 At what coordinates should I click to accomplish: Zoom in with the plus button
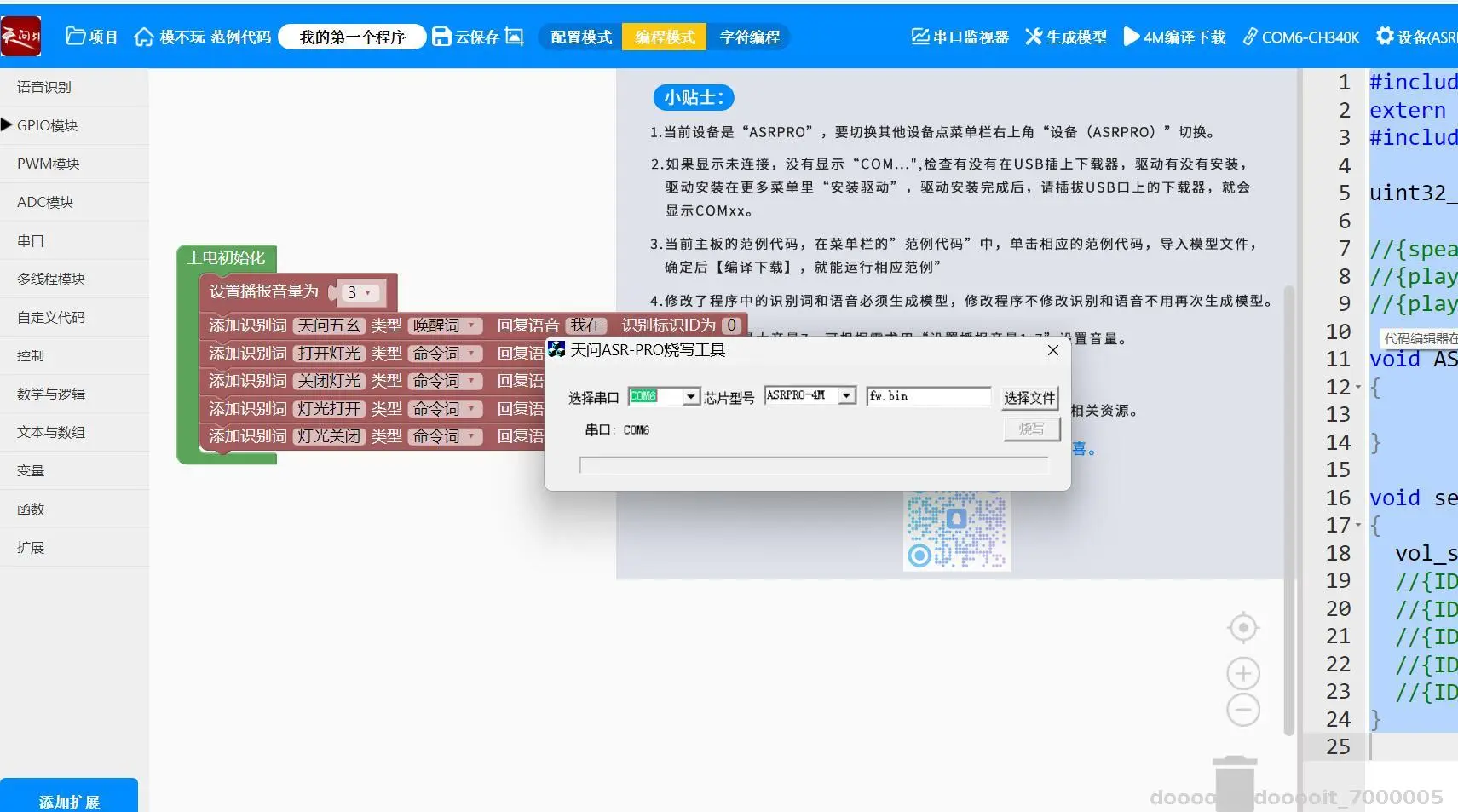coord(1243,672)
